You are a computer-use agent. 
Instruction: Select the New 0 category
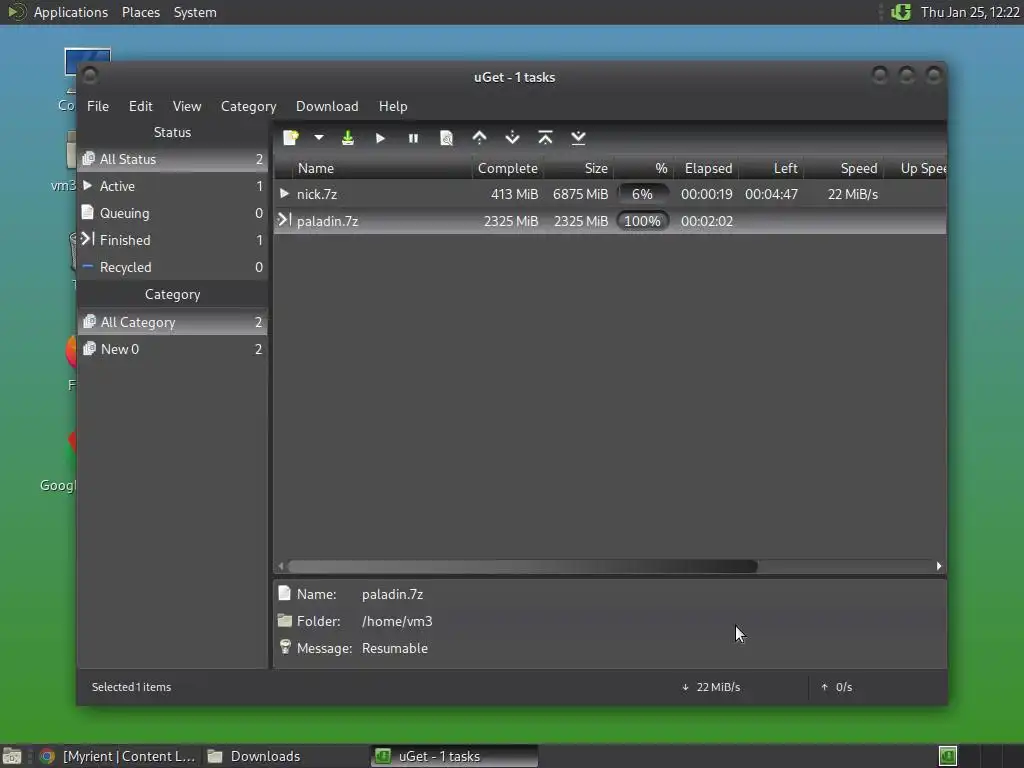[x=172, y=349]
